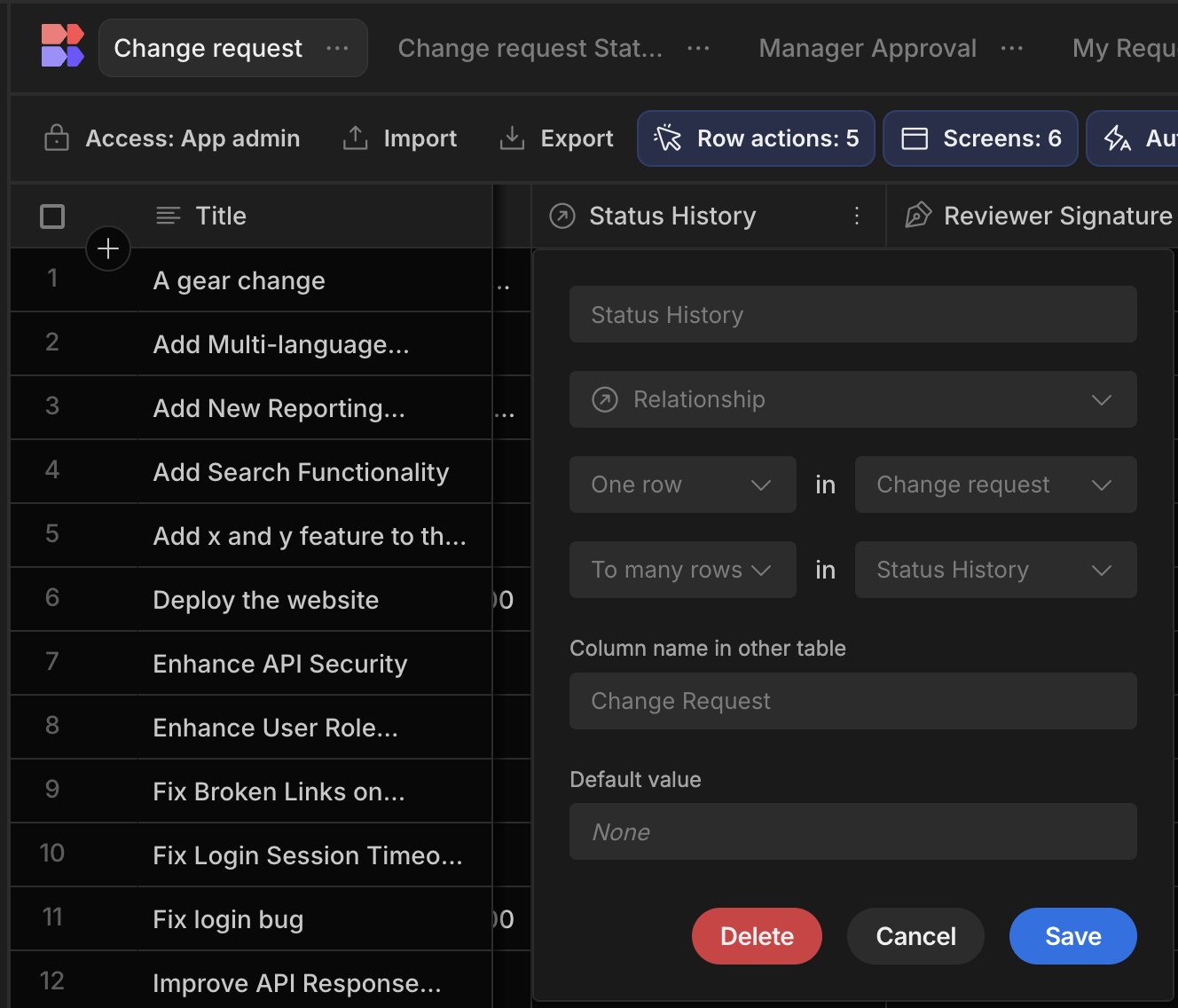Delete the Status History column

coord(757,936)
